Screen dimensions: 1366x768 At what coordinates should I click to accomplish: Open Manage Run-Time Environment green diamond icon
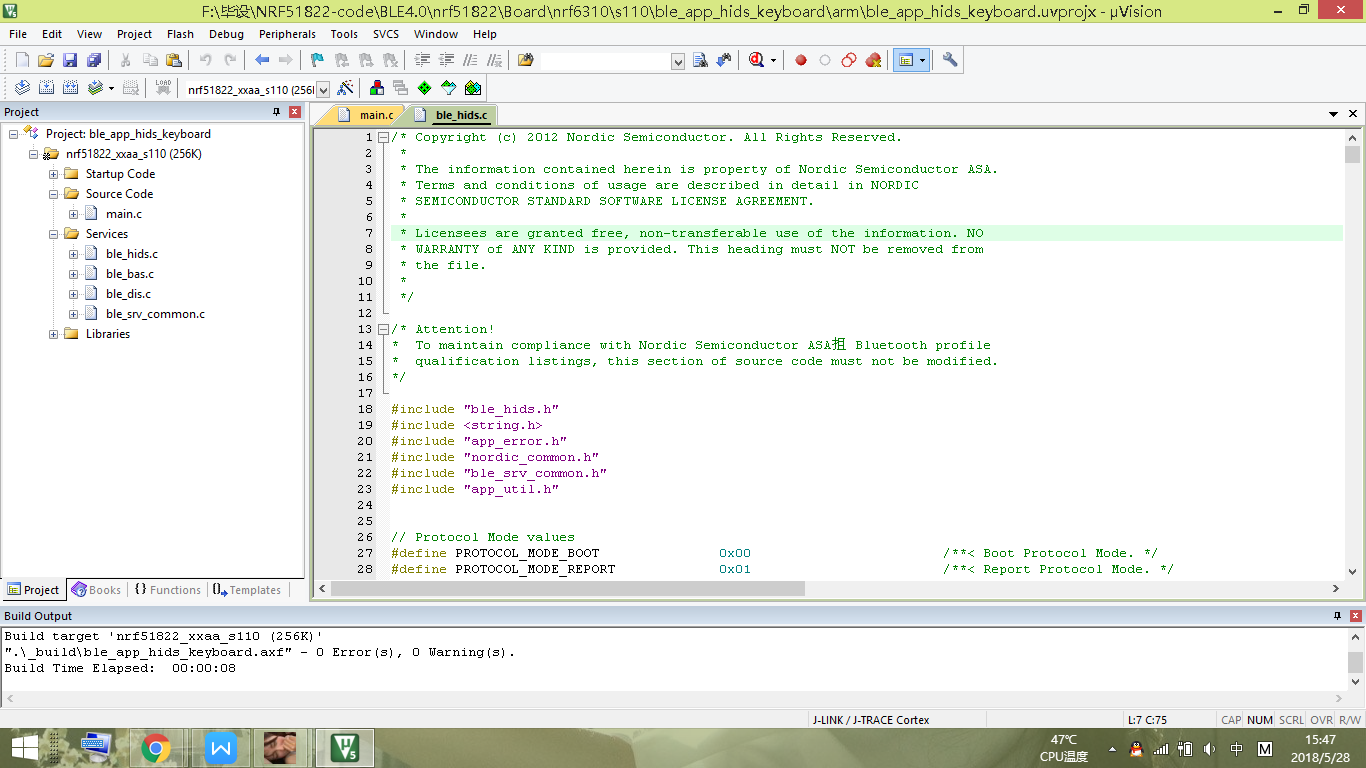point(425,88)
